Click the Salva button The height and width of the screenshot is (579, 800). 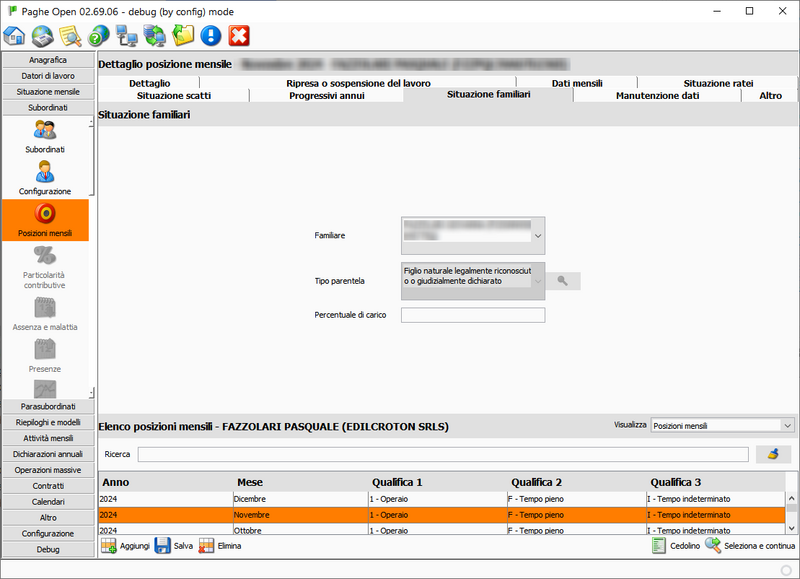coord(174,546)
